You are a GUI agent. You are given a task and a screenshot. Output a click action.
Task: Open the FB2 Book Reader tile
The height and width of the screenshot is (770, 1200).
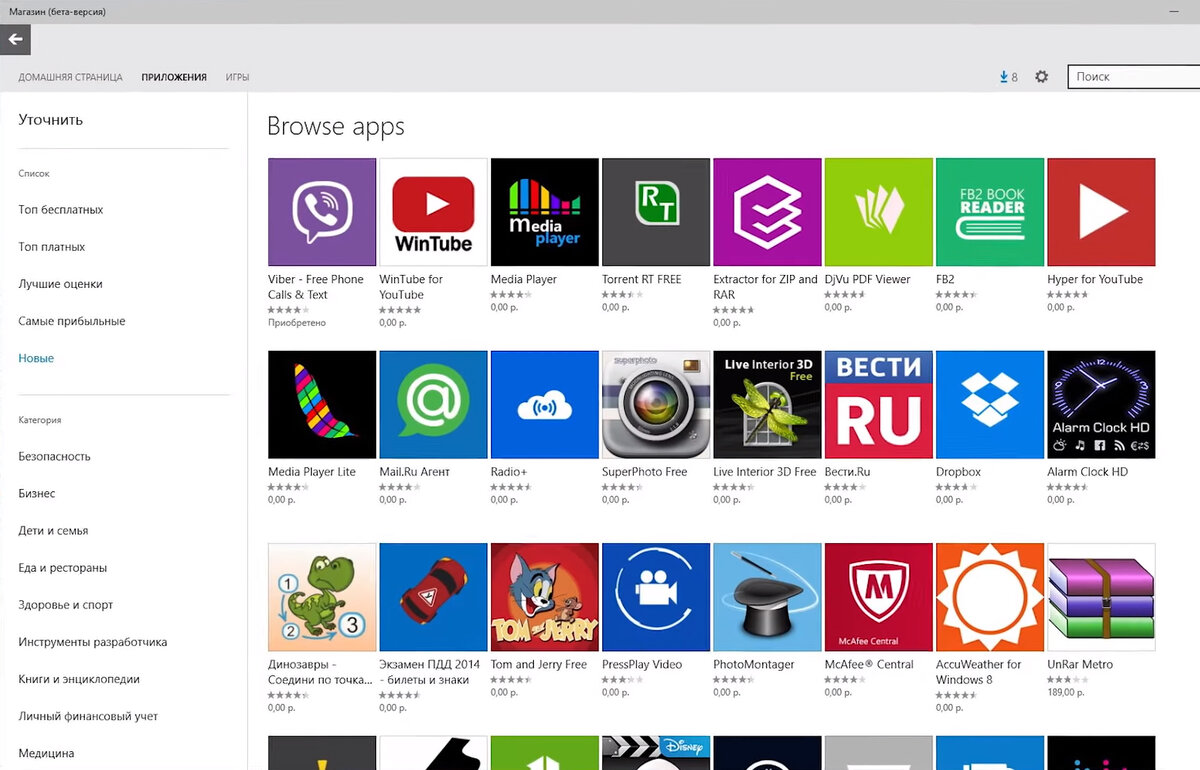click(990, 212)
